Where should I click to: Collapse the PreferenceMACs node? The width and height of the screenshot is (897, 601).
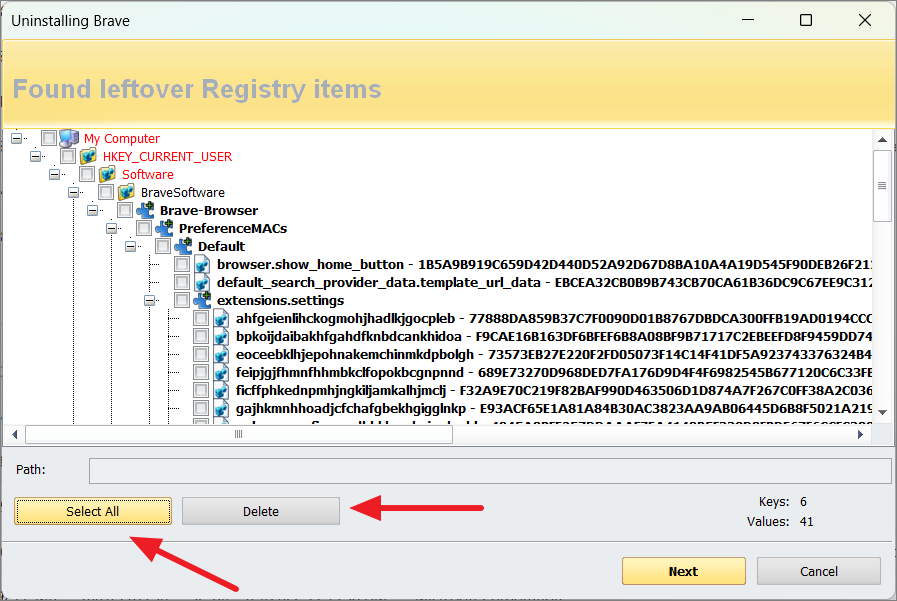point(112,228)
